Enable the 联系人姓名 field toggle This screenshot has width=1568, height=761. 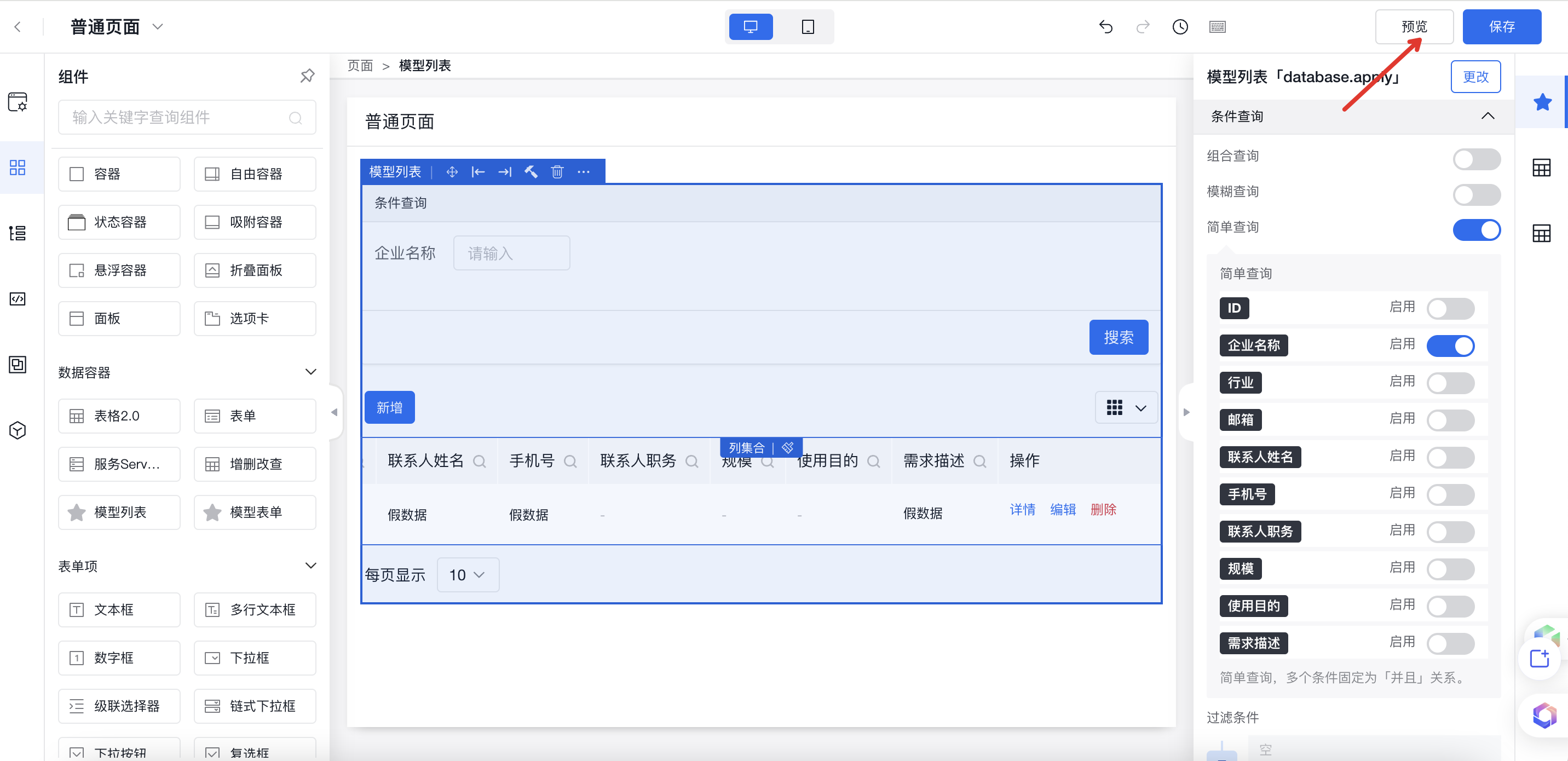[1450, 457]
